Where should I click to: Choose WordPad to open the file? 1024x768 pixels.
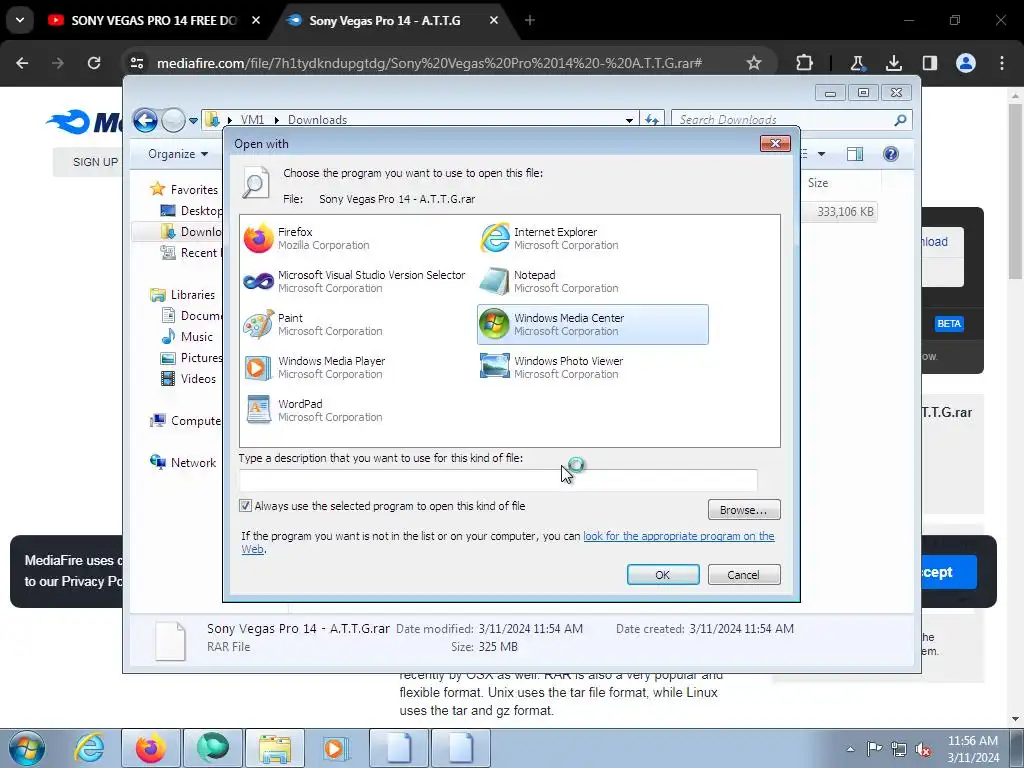313,411
